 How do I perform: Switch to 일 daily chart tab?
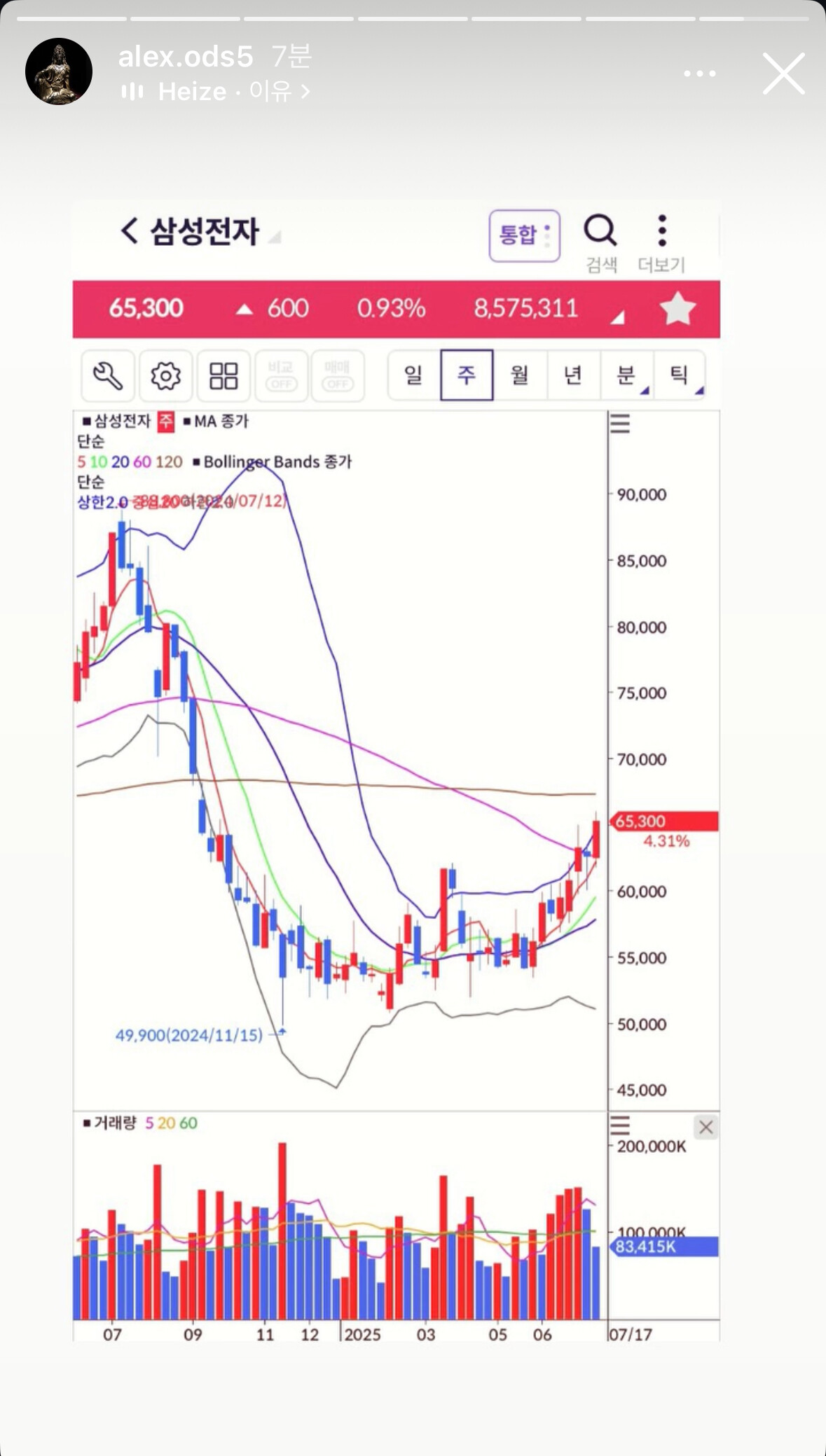coord(413,375)
